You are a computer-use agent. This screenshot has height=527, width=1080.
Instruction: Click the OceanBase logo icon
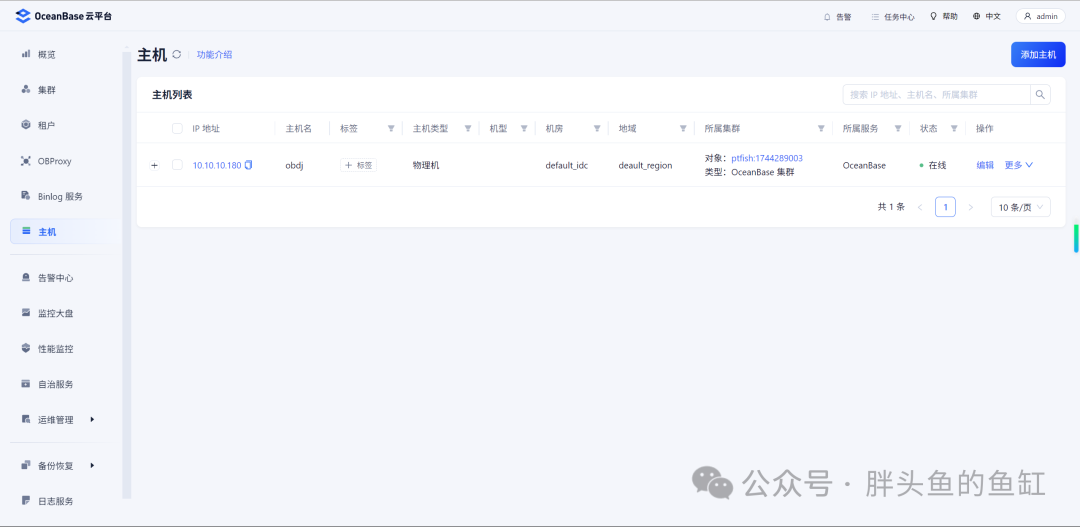coord(23,16)
